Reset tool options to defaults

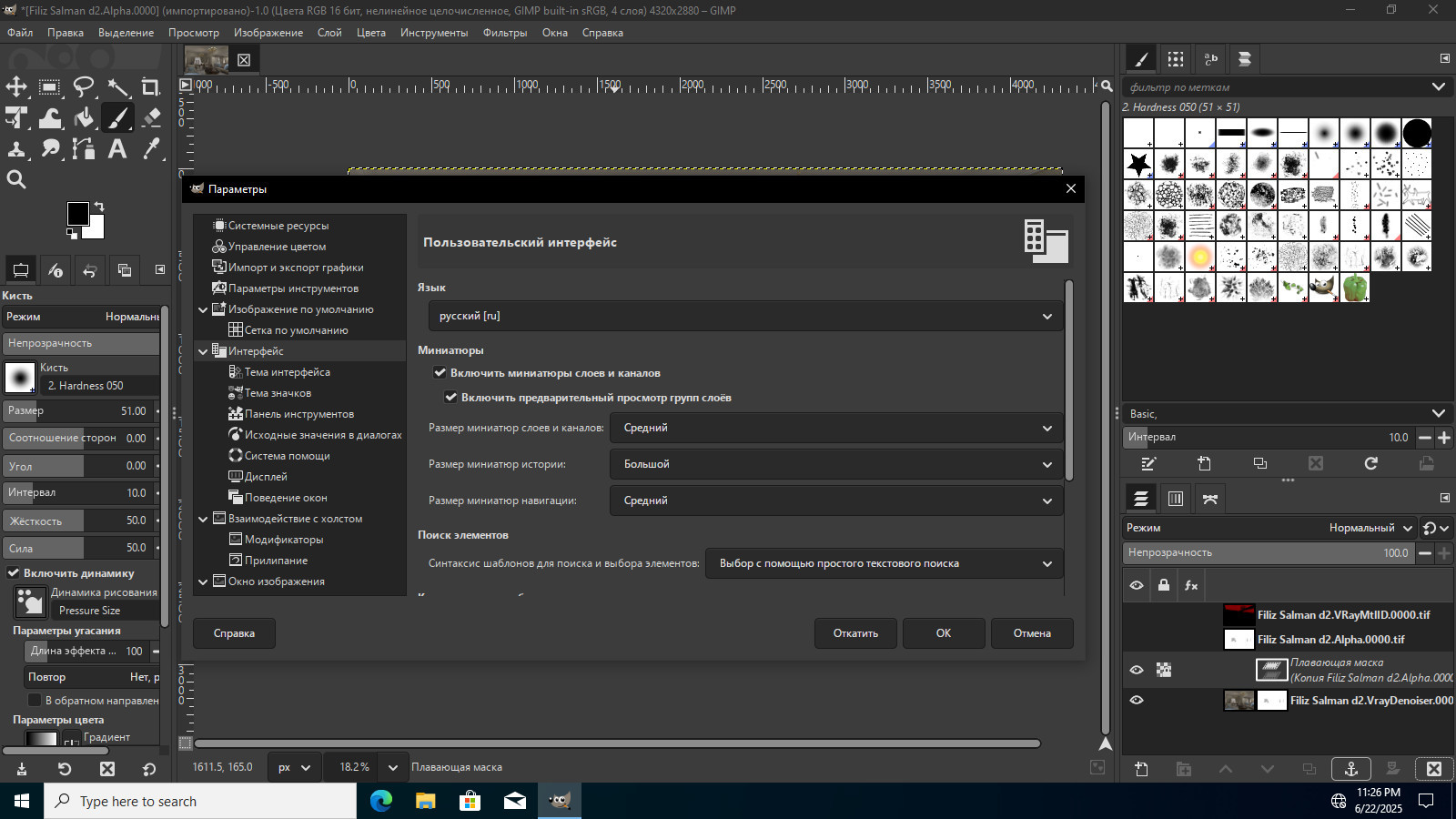(149, 769)
